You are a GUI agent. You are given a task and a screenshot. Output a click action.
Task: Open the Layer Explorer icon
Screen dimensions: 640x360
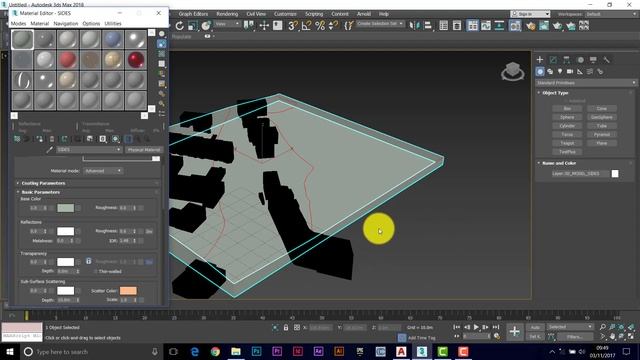pyautogui.click(x=457, y=26)
